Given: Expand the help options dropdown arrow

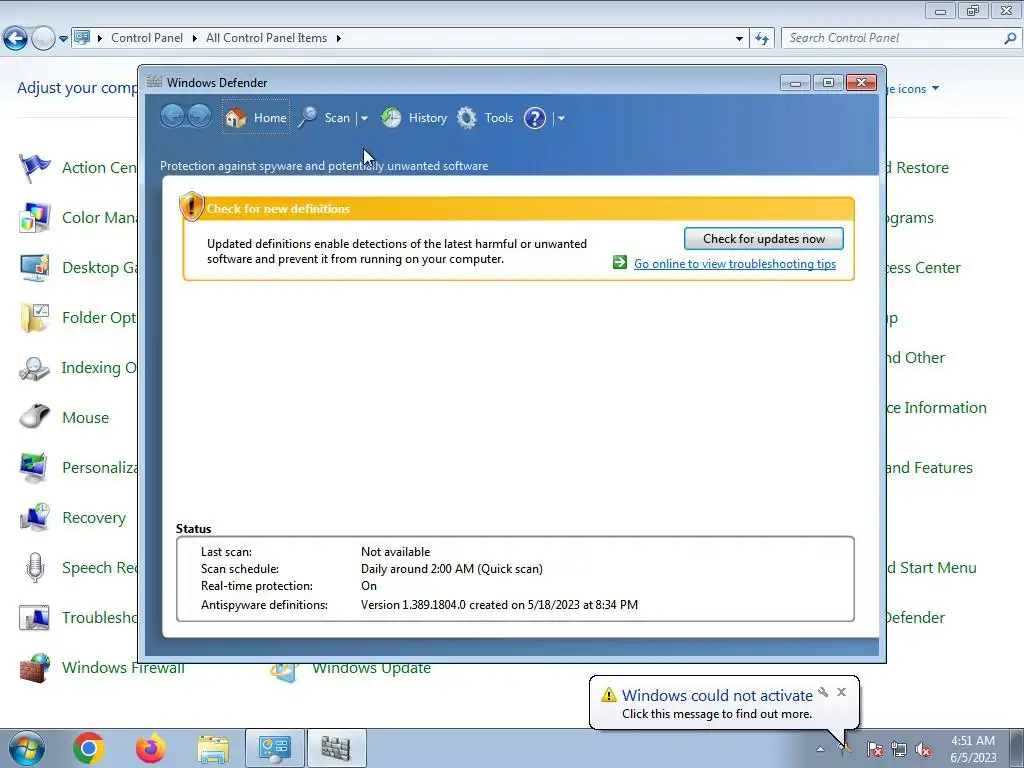Looking at the screenshot, I should (x=561, y=118).
